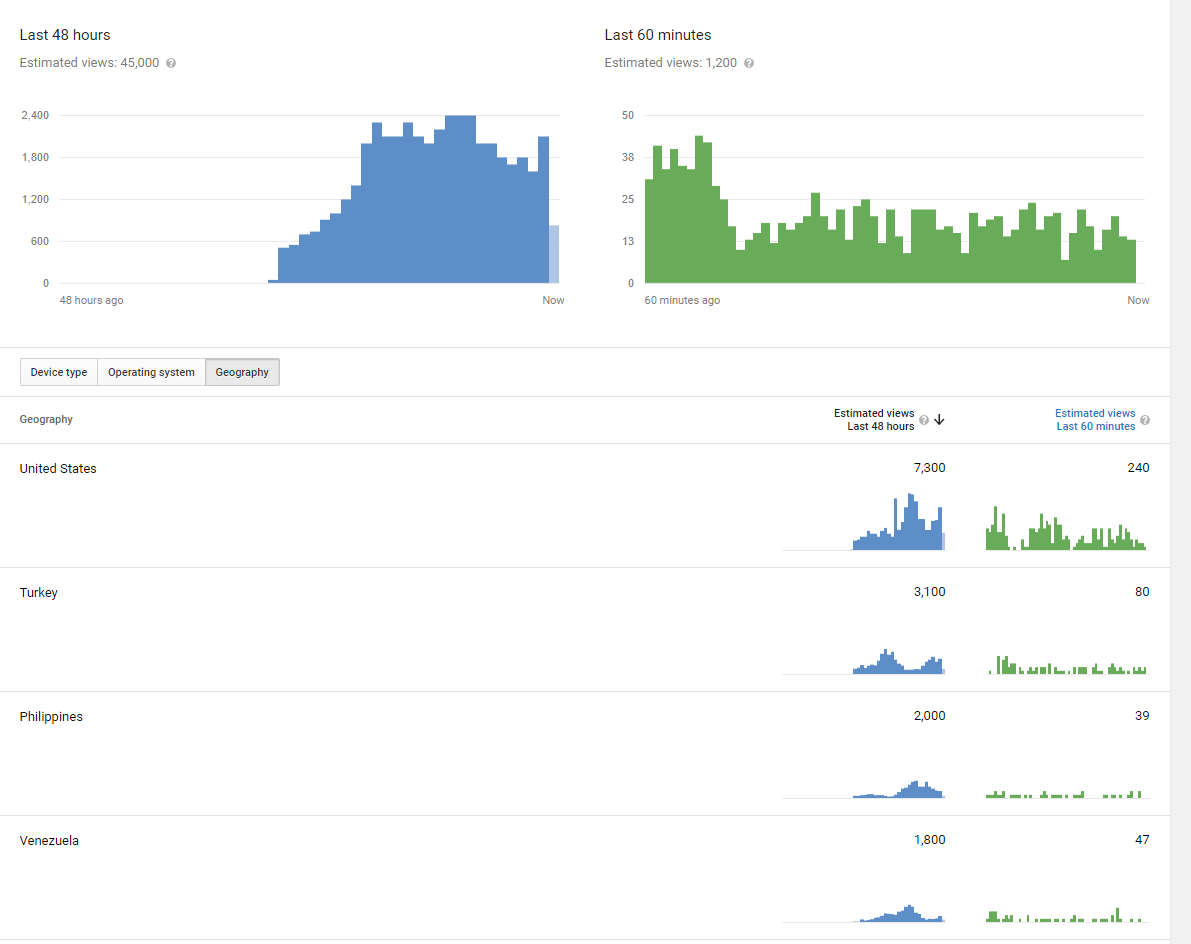Switch to the Device type tab
This screenshot has width=1191, height=944.
click(58, 372)
